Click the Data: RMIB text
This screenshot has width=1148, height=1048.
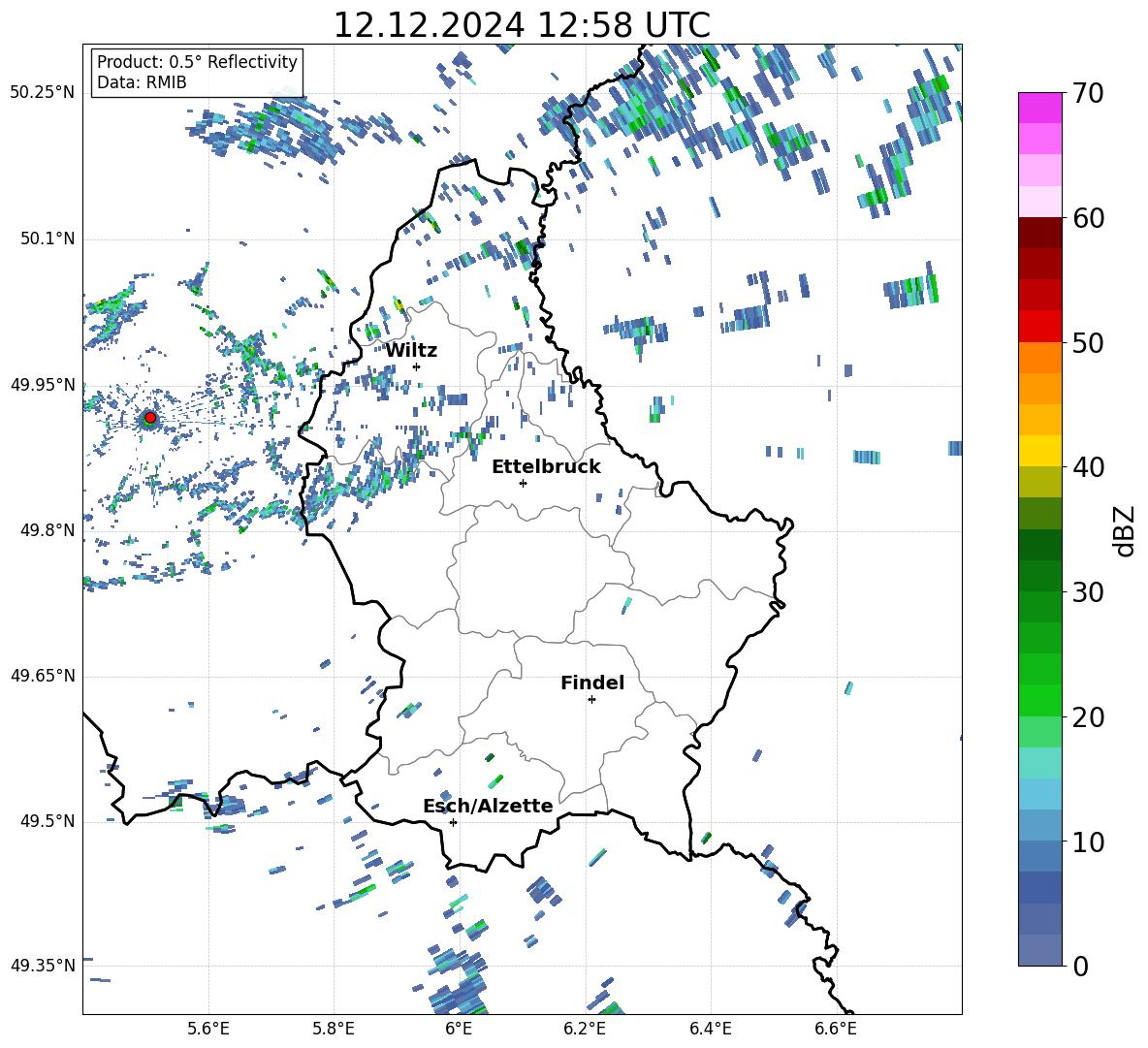pyautogui.click(x=142, y=82)
